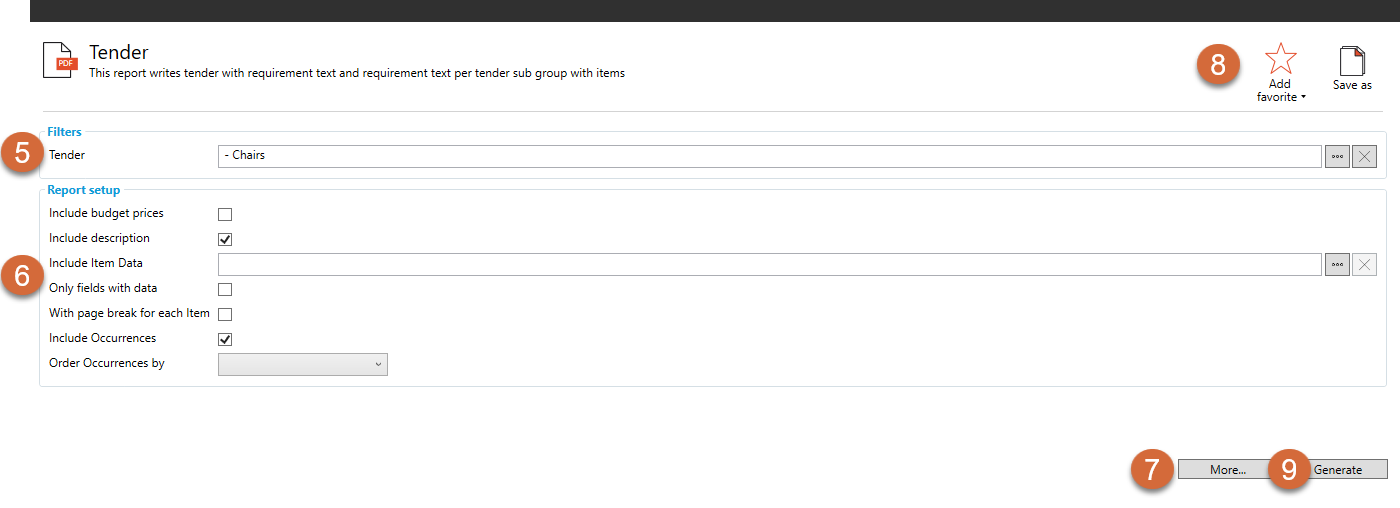The width and height of the screenshot is (1400, 508).
Task: Click the Add favorite star icon
Action: point(1280,59)
